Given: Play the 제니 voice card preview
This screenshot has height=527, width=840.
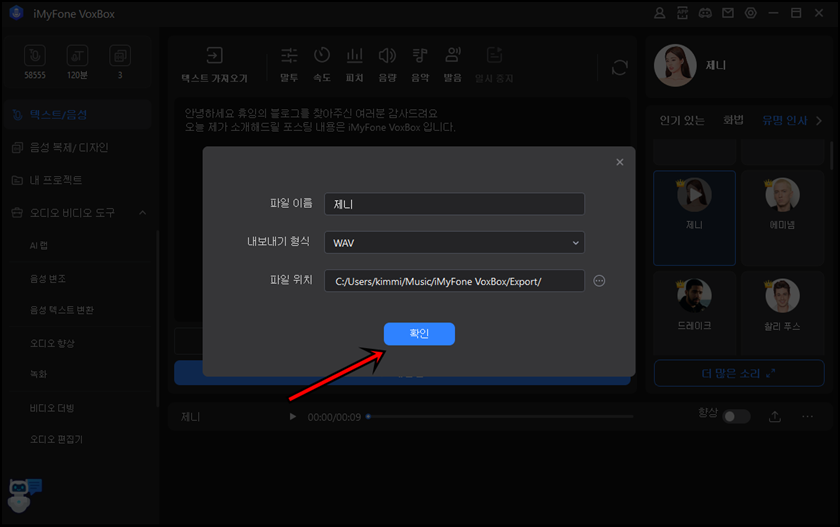Looking at the screenshot, I should [694, 195].
